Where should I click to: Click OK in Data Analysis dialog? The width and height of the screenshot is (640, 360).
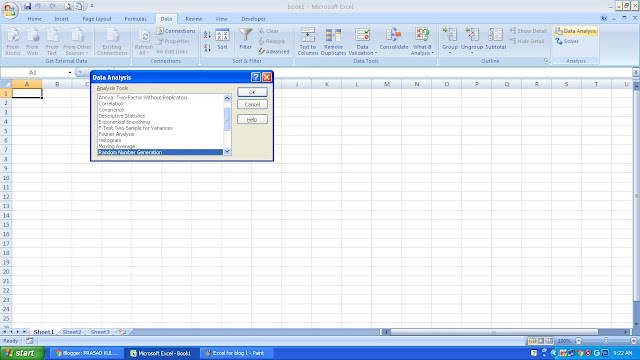[252, 92]
